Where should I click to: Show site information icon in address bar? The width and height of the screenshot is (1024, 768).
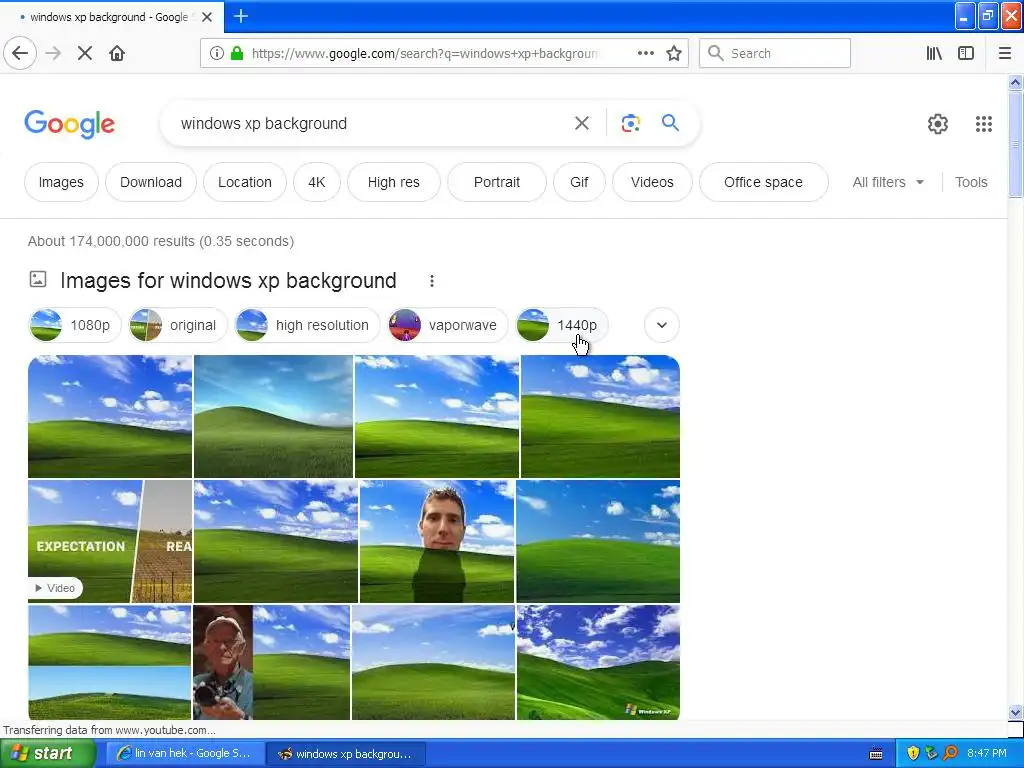tap(217, 53)
